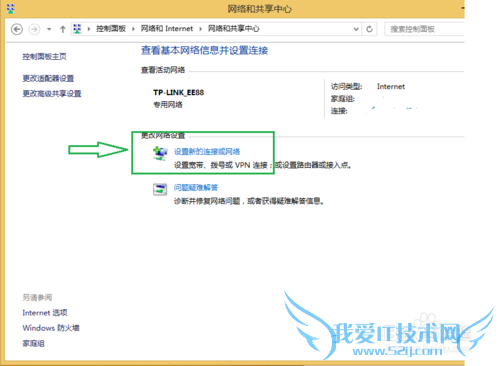Open Windows 防火墙 link
The image size is (500, 366).
coord(51,328)
